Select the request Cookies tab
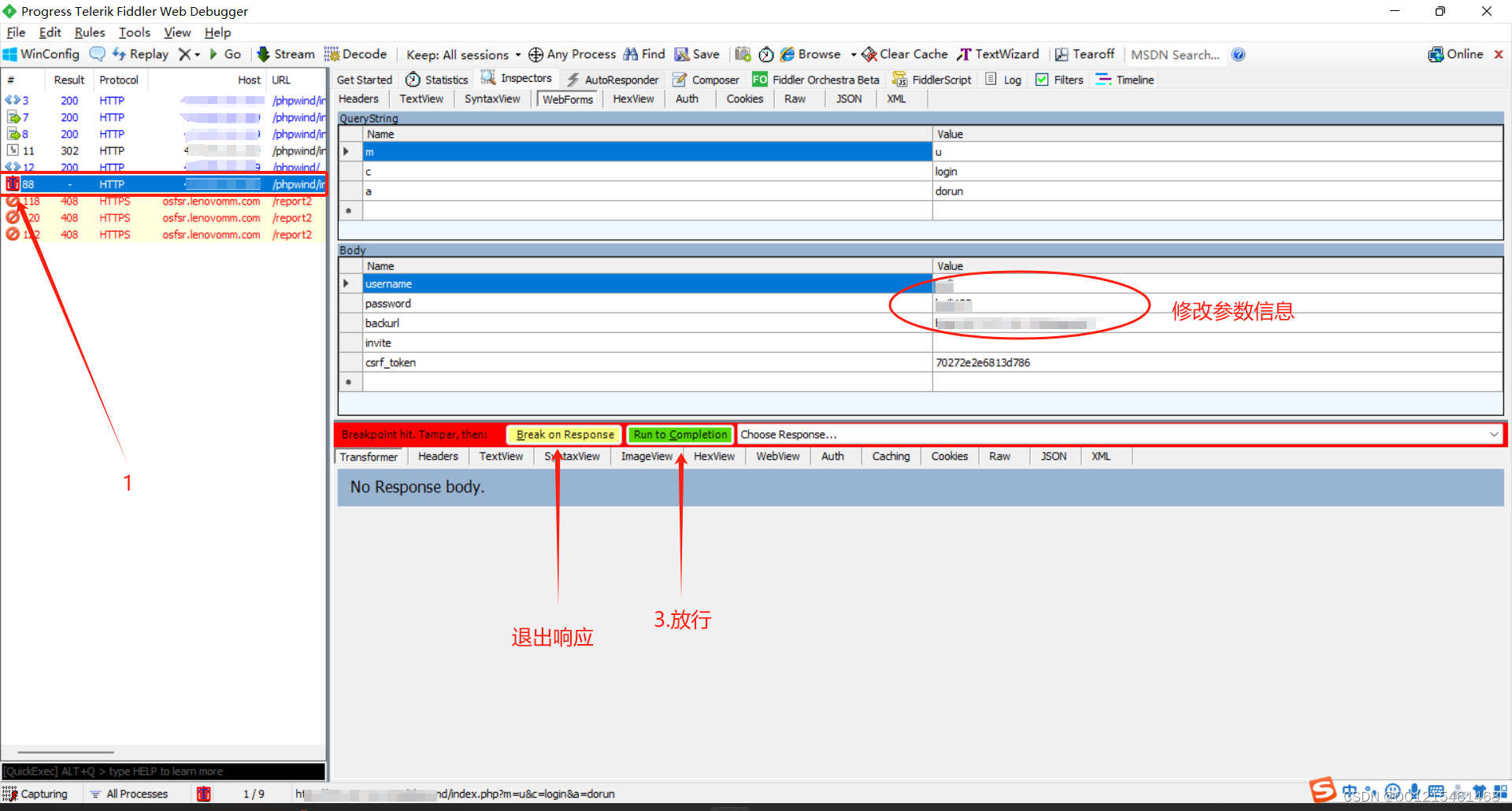The image size is (1512, 811). click(x=745, y=98)
